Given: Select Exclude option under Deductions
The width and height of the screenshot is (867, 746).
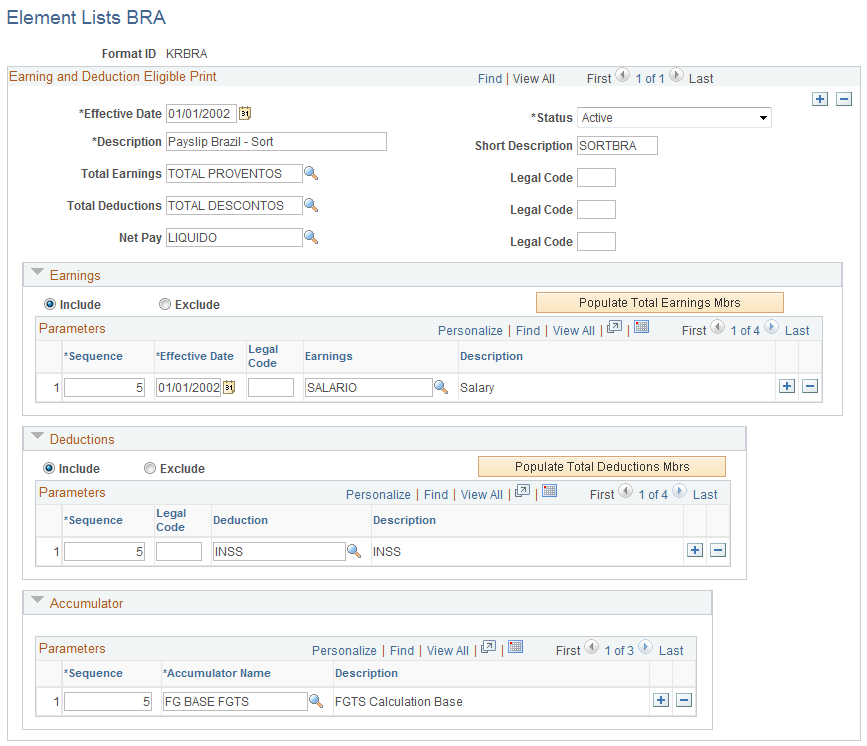Looking at the screenshot, I should pyautogui.click(x=150, y=468).
